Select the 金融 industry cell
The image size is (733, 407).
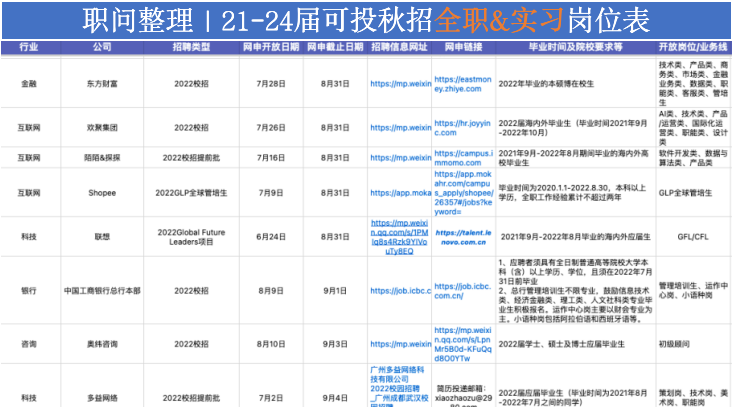coord(29,84)
